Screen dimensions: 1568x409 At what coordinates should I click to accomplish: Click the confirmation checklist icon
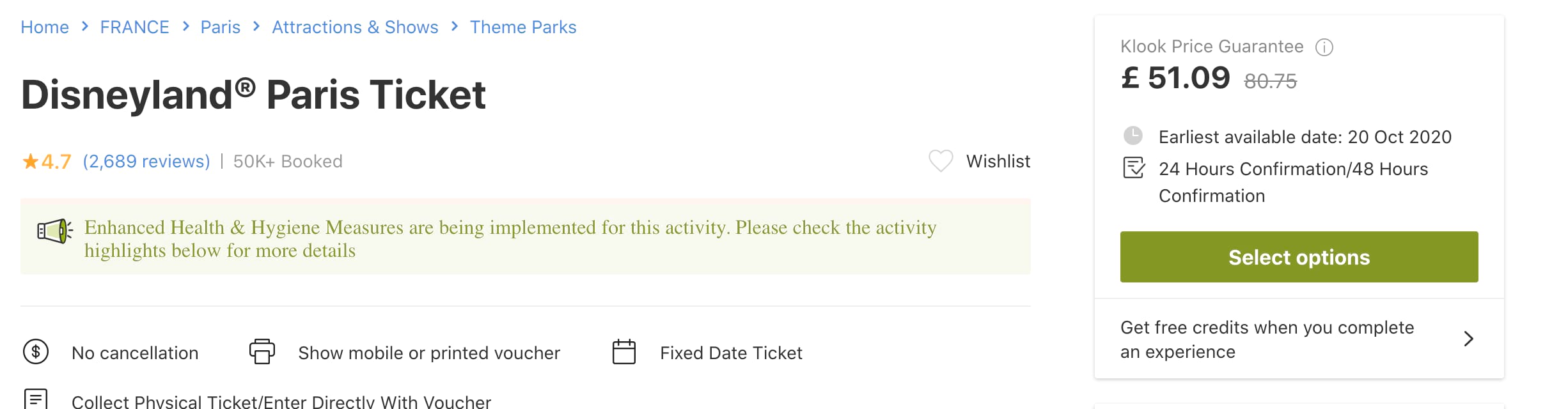click(1134, 168)
